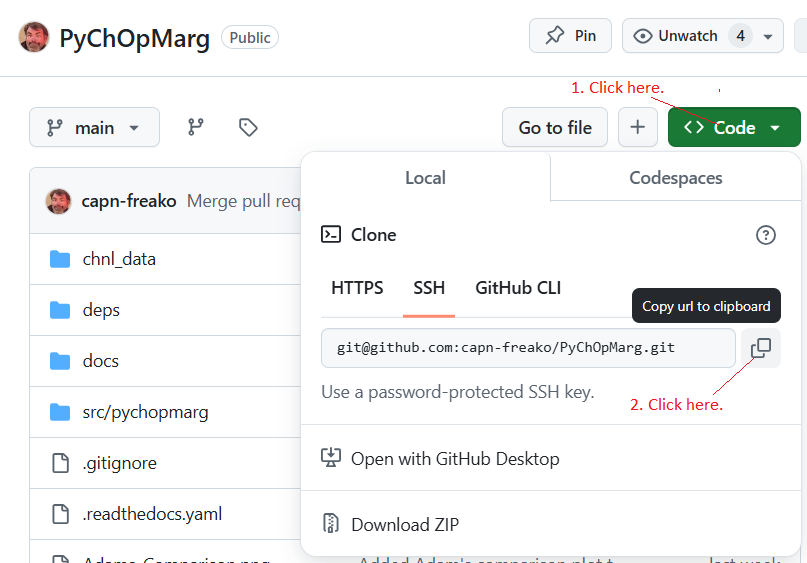This screenshot has width=807, height=563.
Task: Click the repository owner avatar beside PyChOpMarg
Action: 34,37
